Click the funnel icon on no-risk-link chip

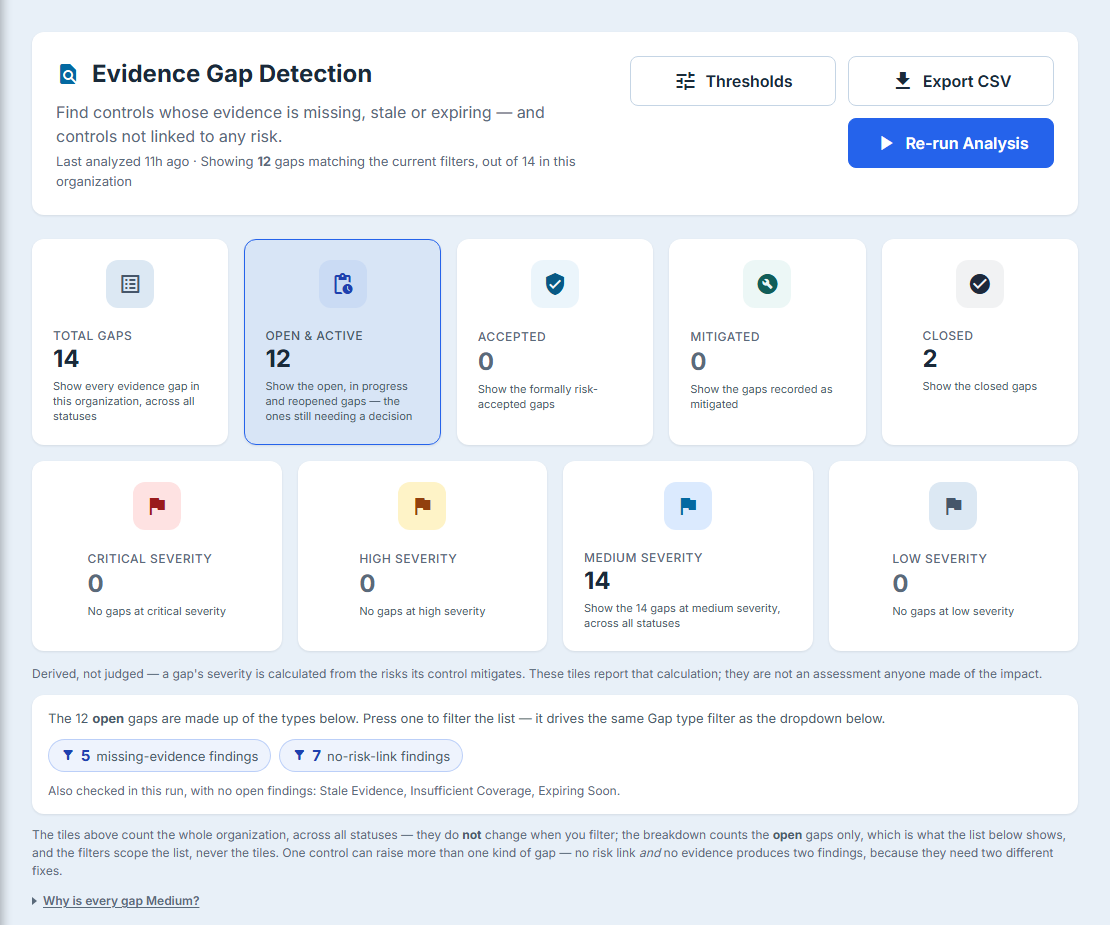tap(299, 756)
